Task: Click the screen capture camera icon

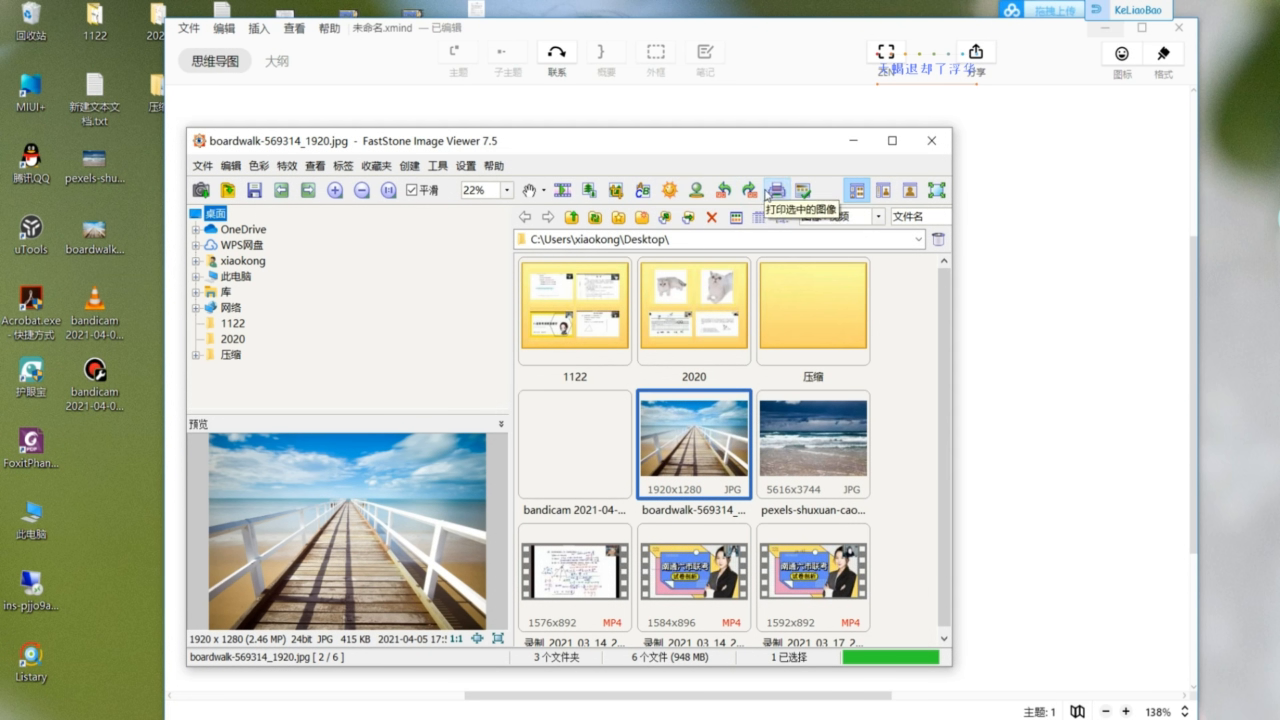Action: tap(201, 190)
